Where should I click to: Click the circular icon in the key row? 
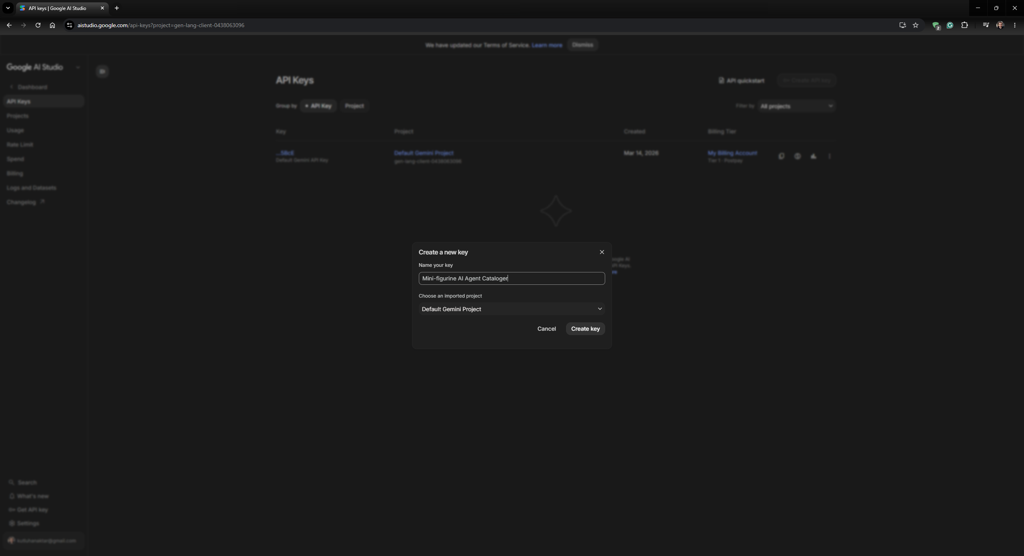pyautogui.click(x=797, y=156)
